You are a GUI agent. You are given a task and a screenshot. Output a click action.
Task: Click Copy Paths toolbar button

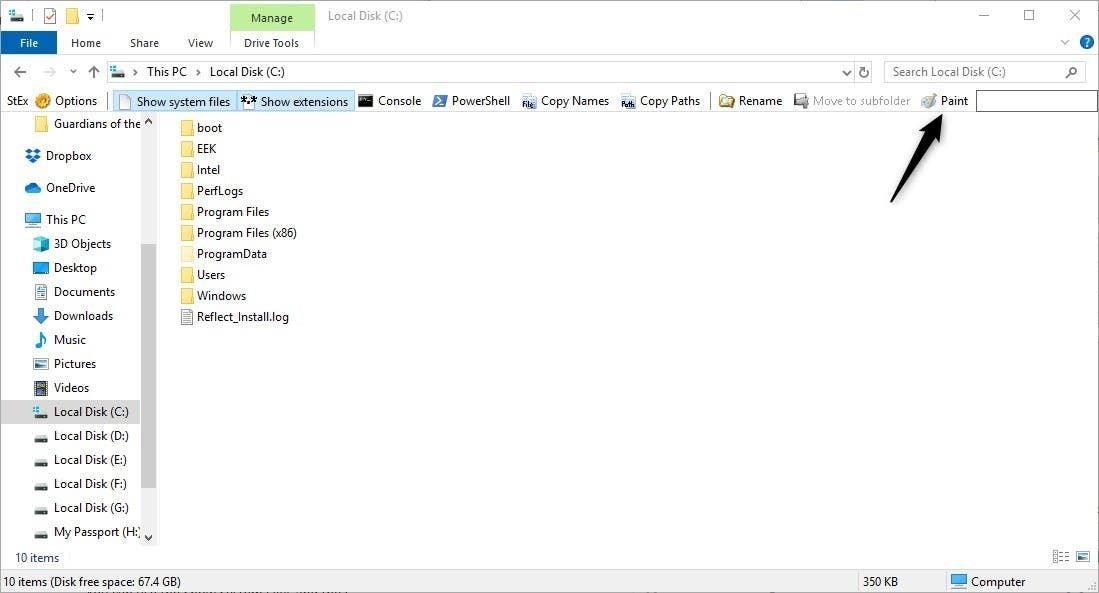pyautogui.click(x=660, y=101)
